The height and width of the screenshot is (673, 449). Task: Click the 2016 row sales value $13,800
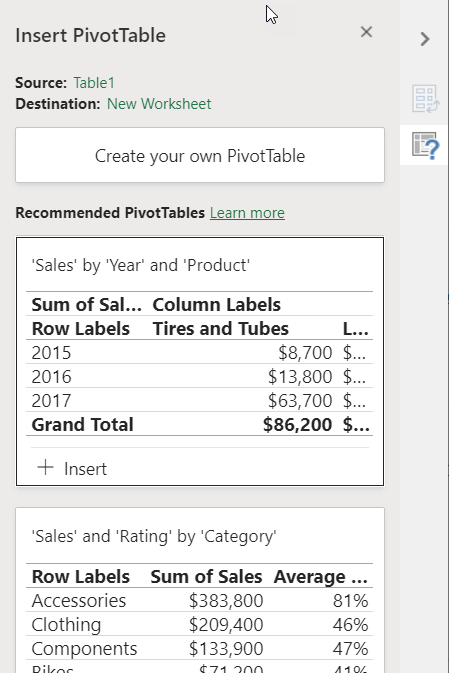tap(300, 376)
